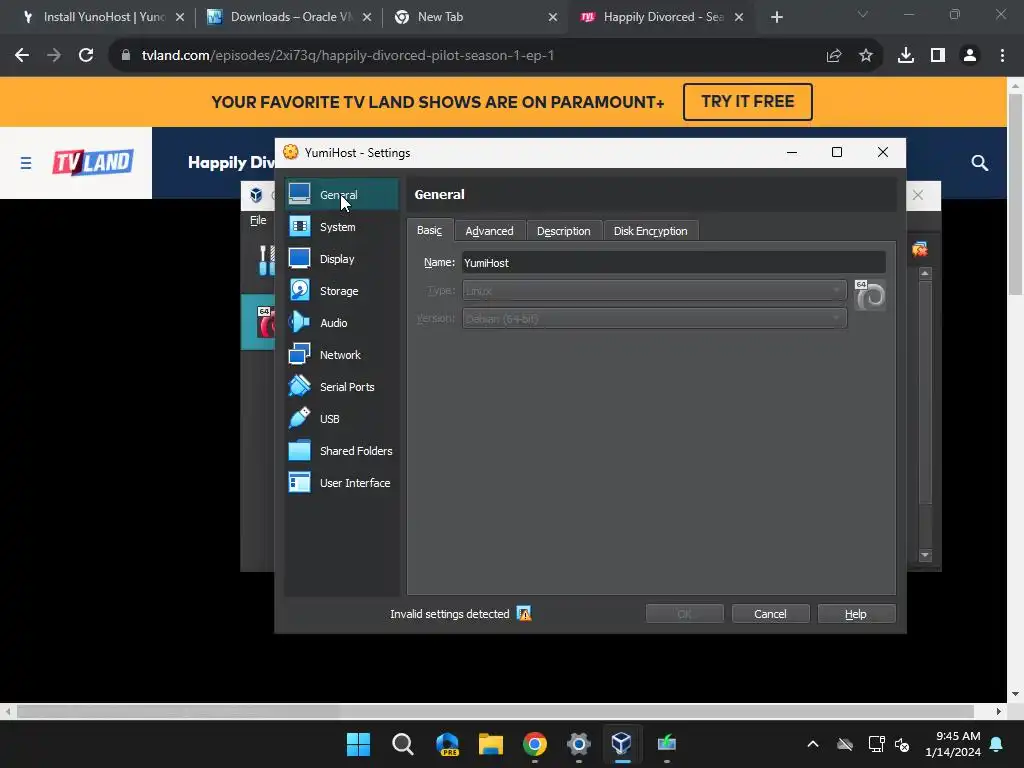Open Network settings category

(x=342, y=355)
